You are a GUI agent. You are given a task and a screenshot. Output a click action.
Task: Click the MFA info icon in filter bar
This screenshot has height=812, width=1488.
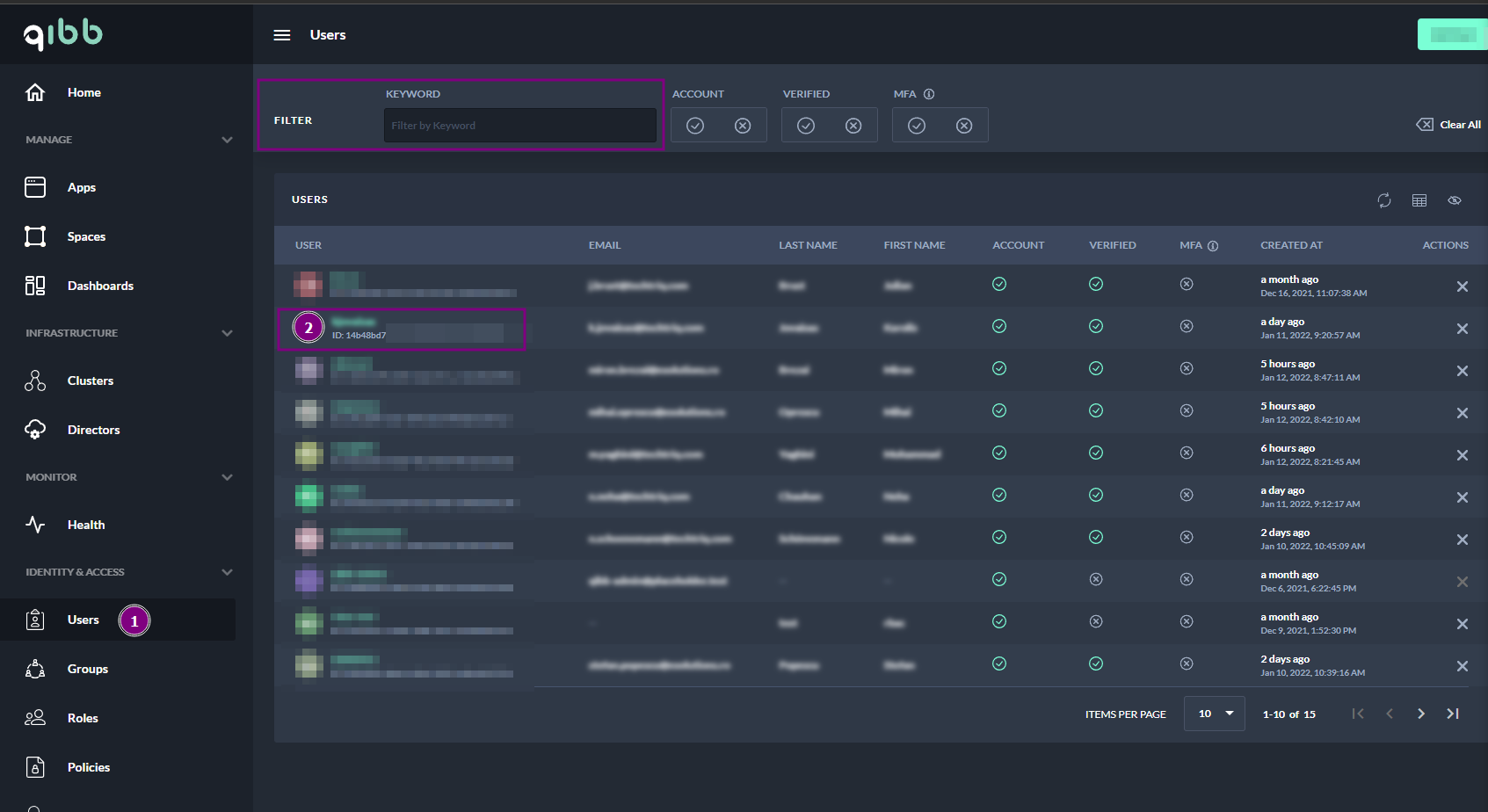(x=929, y=94)
